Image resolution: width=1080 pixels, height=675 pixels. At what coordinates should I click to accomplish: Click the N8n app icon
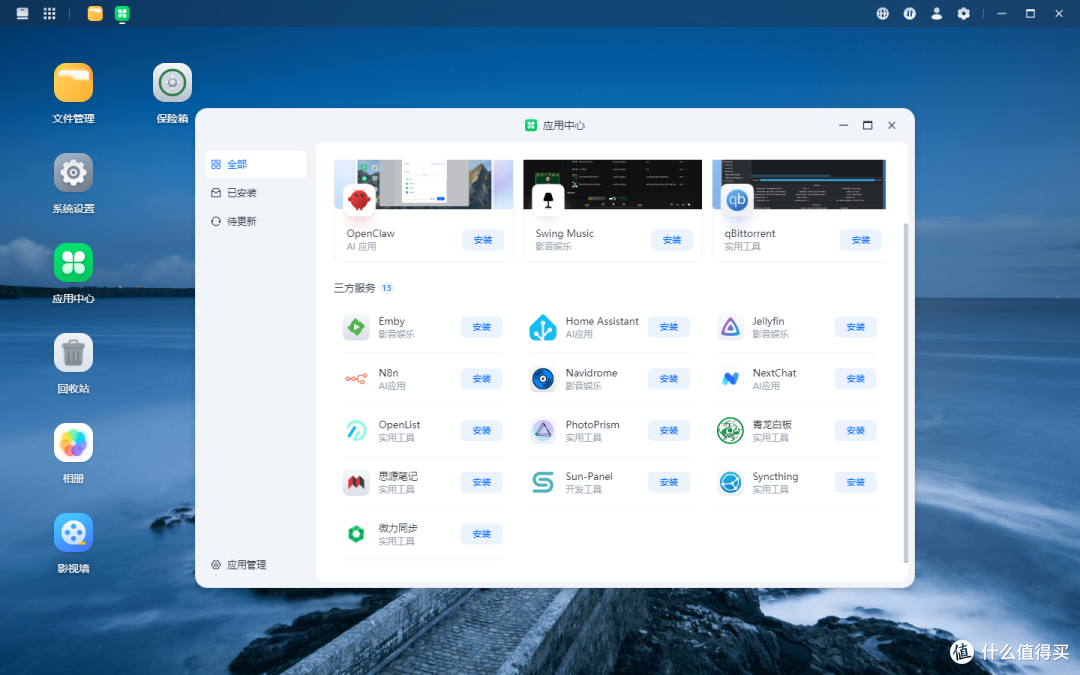[x=356, y=379]
